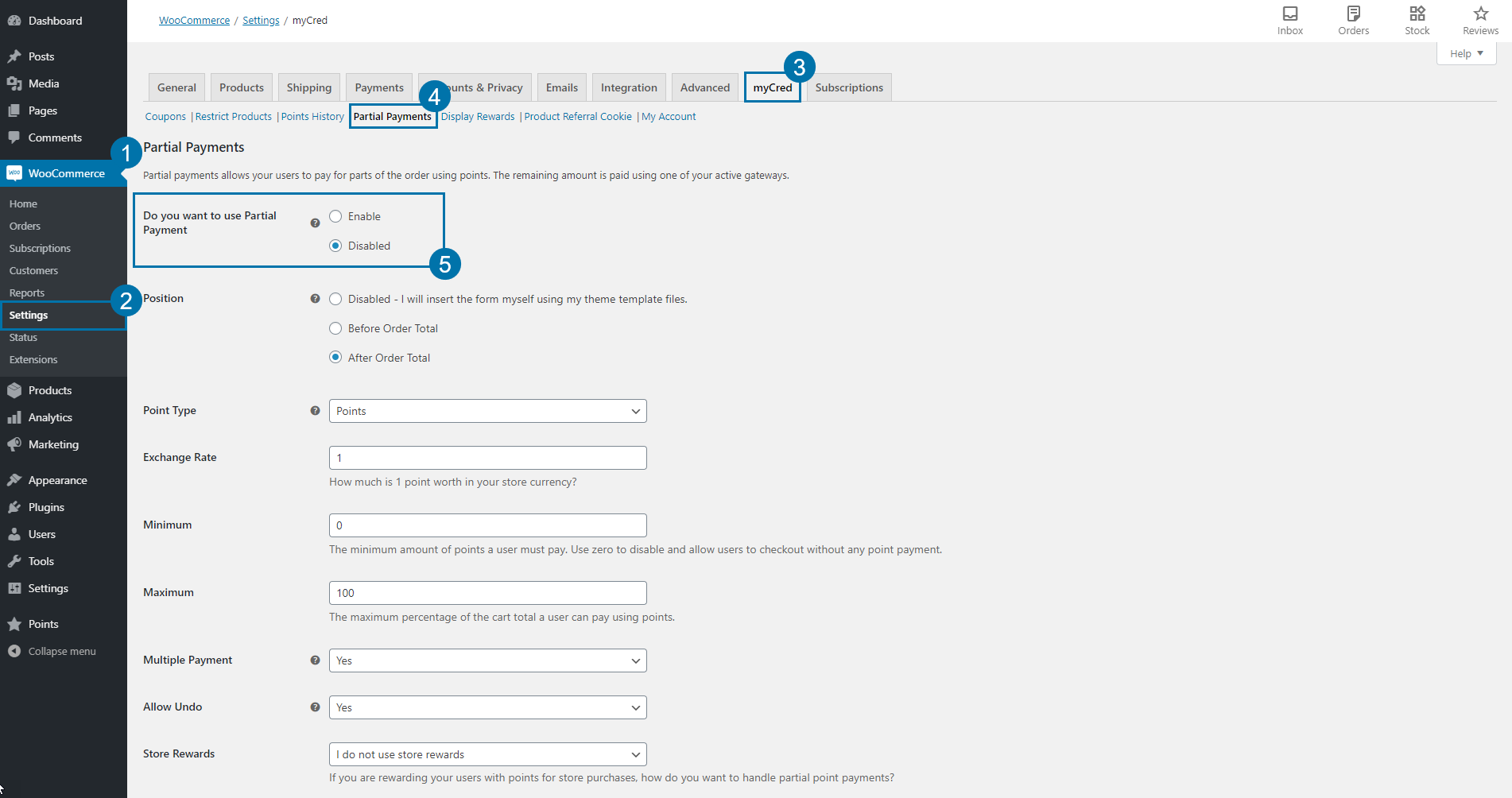Click the WooCommerce logo icon
The height and width of the screenshot is (798, 1512).
(x=14, y=173)
